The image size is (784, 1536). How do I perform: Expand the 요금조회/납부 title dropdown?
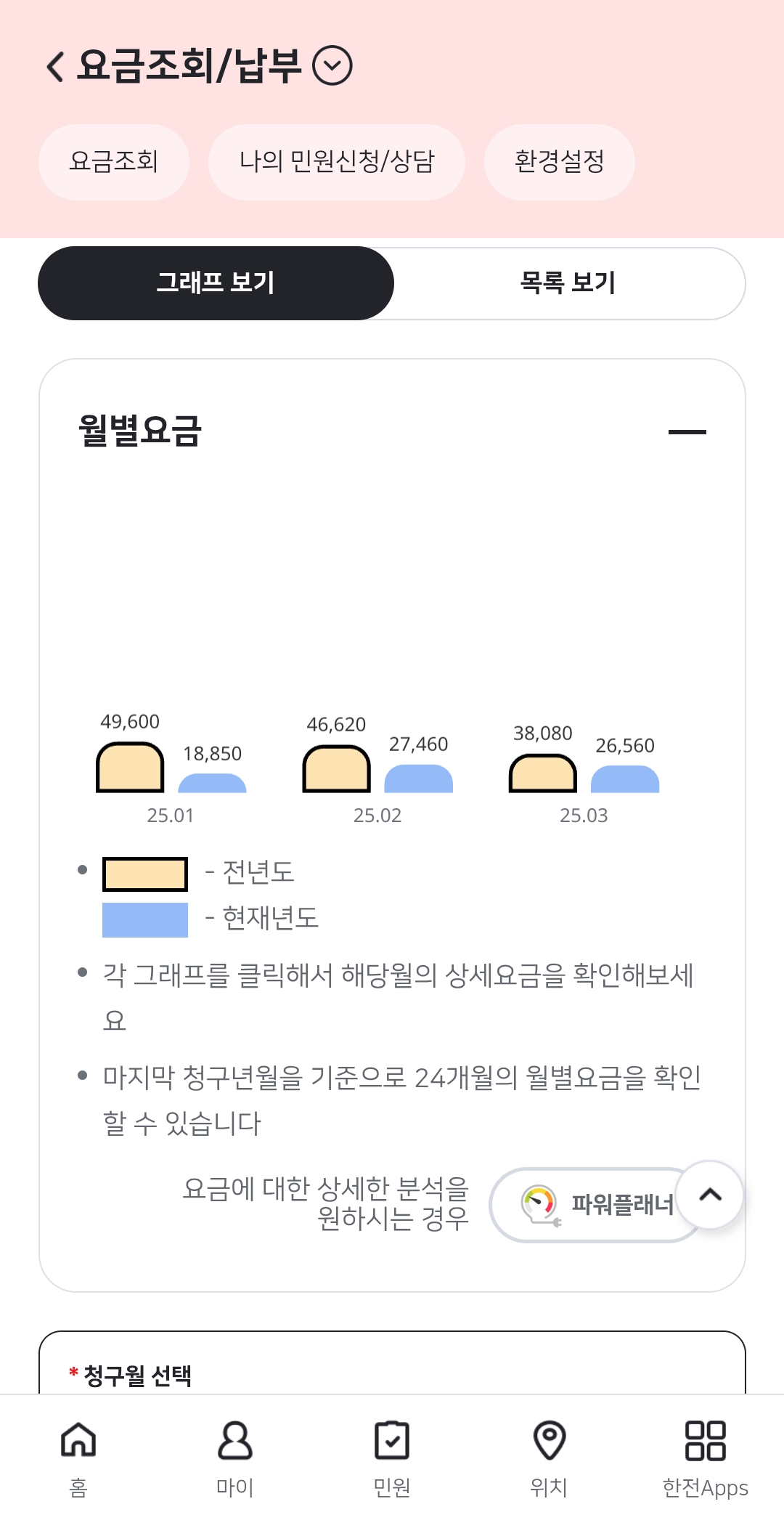point(332,66)
